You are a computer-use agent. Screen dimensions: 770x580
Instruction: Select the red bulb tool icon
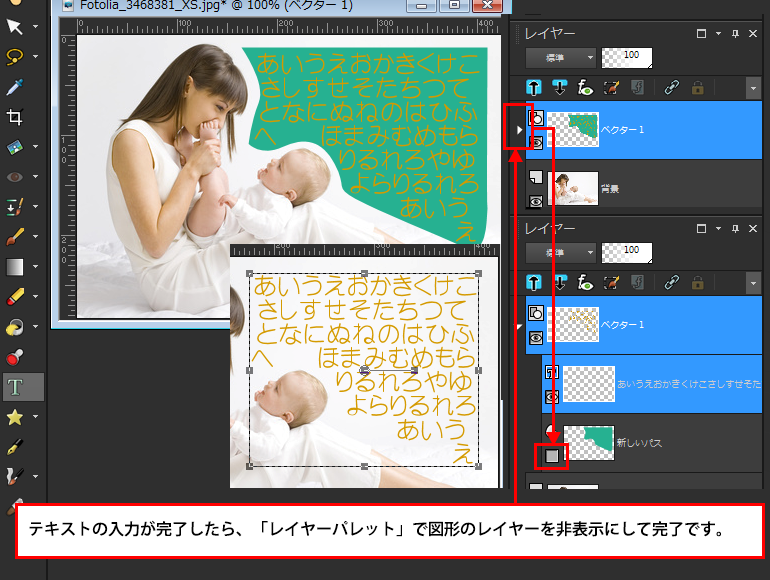(15, 357)
